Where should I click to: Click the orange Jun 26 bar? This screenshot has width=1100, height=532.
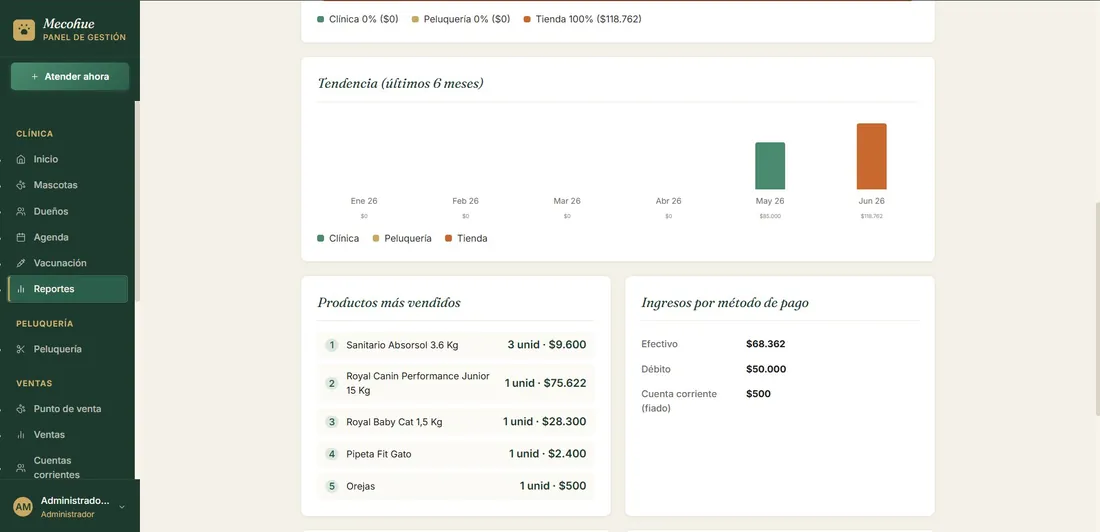pyautogui.click(x=871, y=157)
